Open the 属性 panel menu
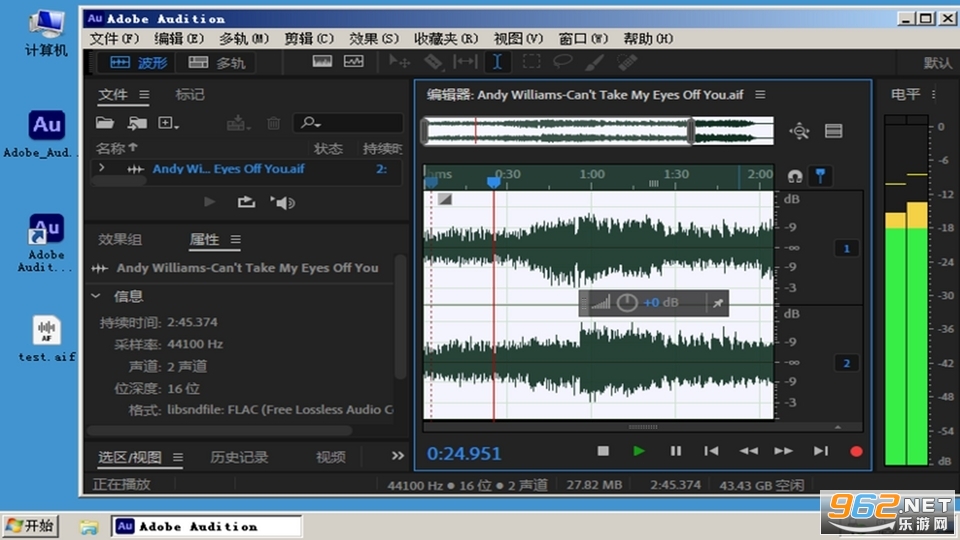 click(236, 239)
